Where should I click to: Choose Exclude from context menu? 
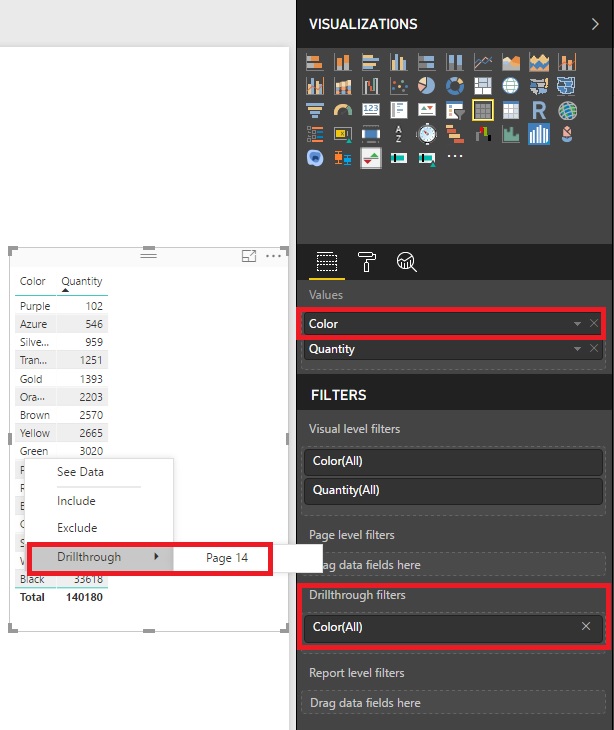[77, 528]
